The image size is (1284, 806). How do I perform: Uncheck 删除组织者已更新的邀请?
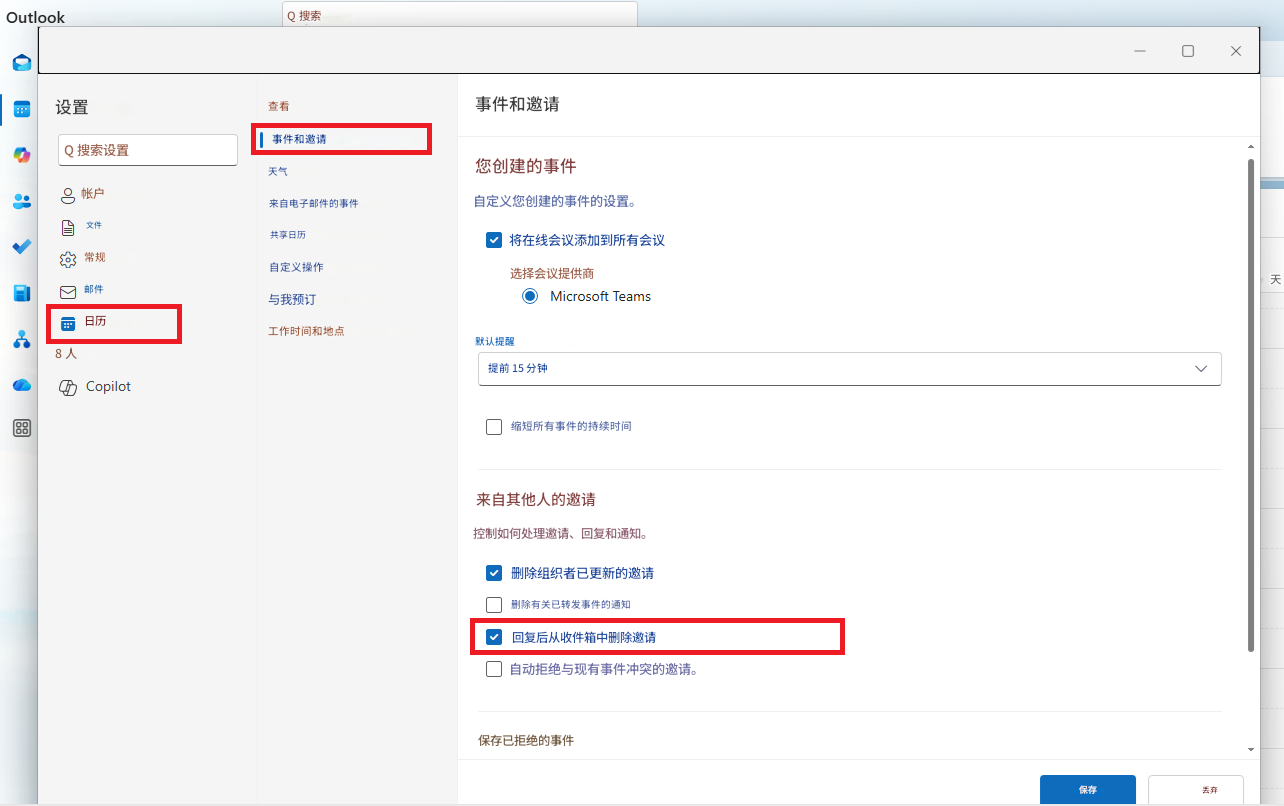click(x=494, y=573)
